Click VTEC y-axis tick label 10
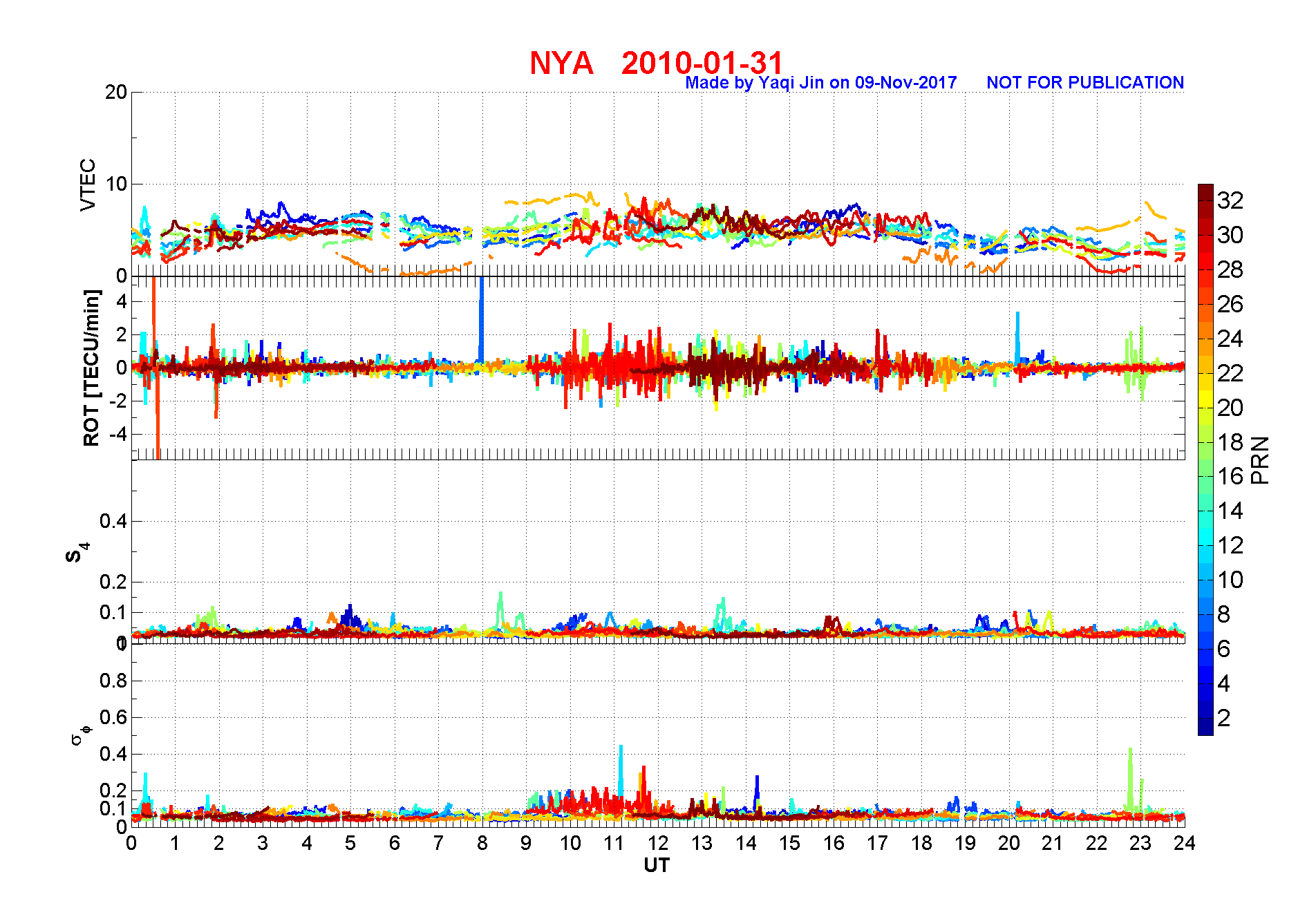1316x919 pixels. click(116, 184)
